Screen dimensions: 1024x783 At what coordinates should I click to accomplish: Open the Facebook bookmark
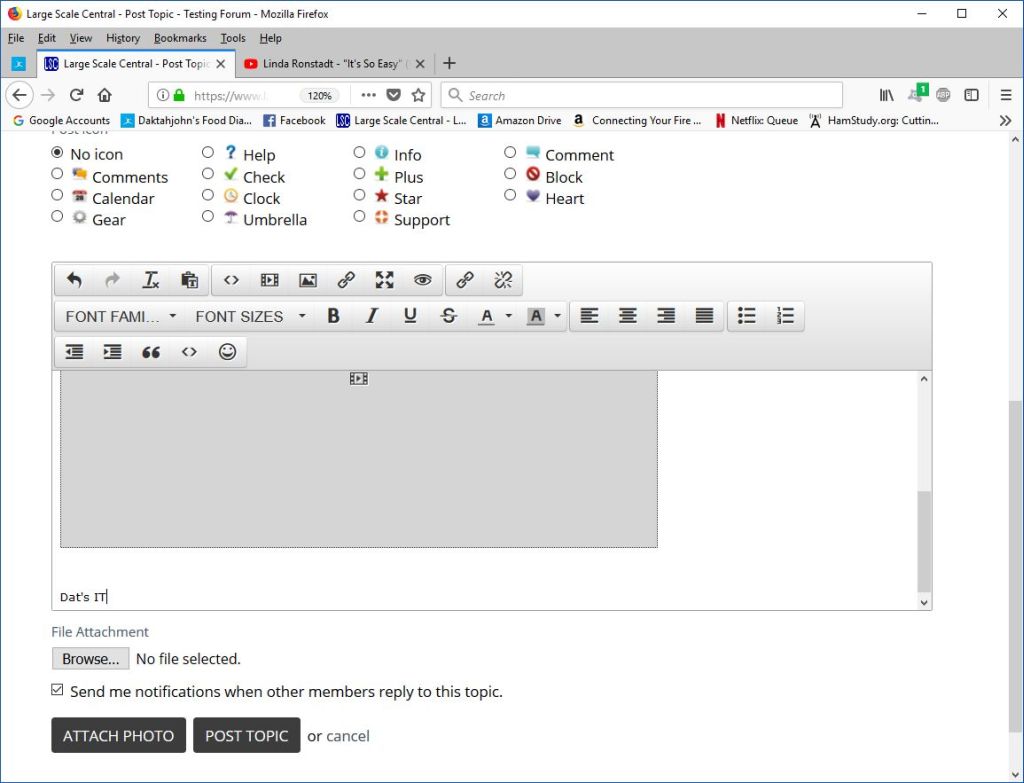pos(294,120)
